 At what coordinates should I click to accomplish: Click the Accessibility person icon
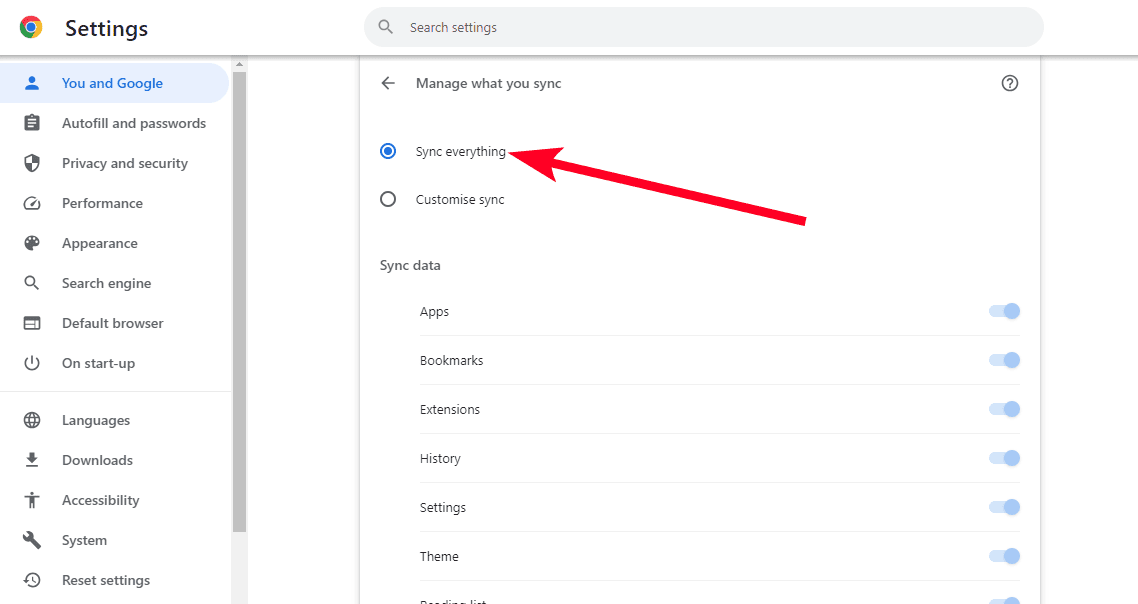pos(32,500)
